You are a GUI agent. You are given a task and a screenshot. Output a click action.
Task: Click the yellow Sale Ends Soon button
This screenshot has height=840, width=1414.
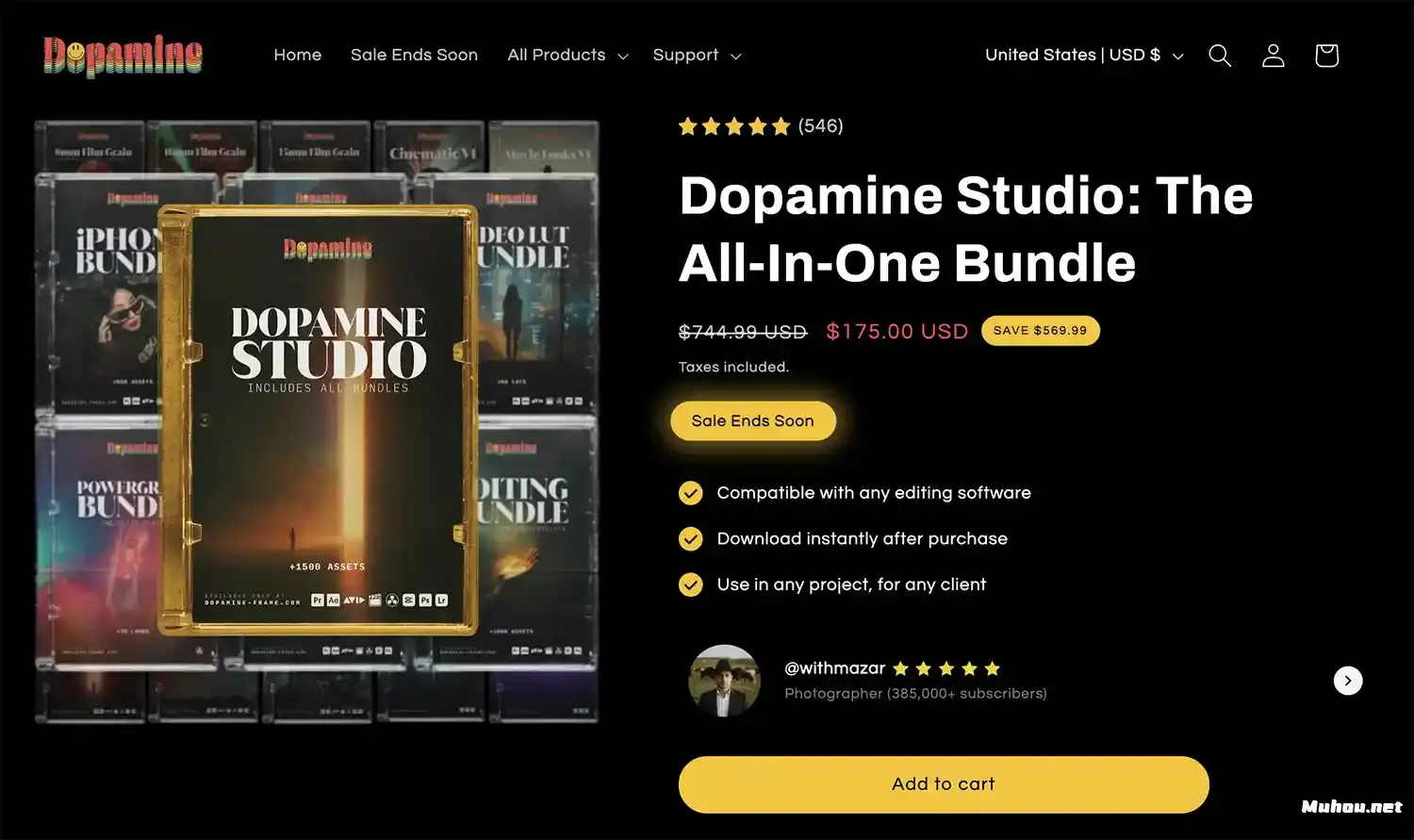point(753,420)
